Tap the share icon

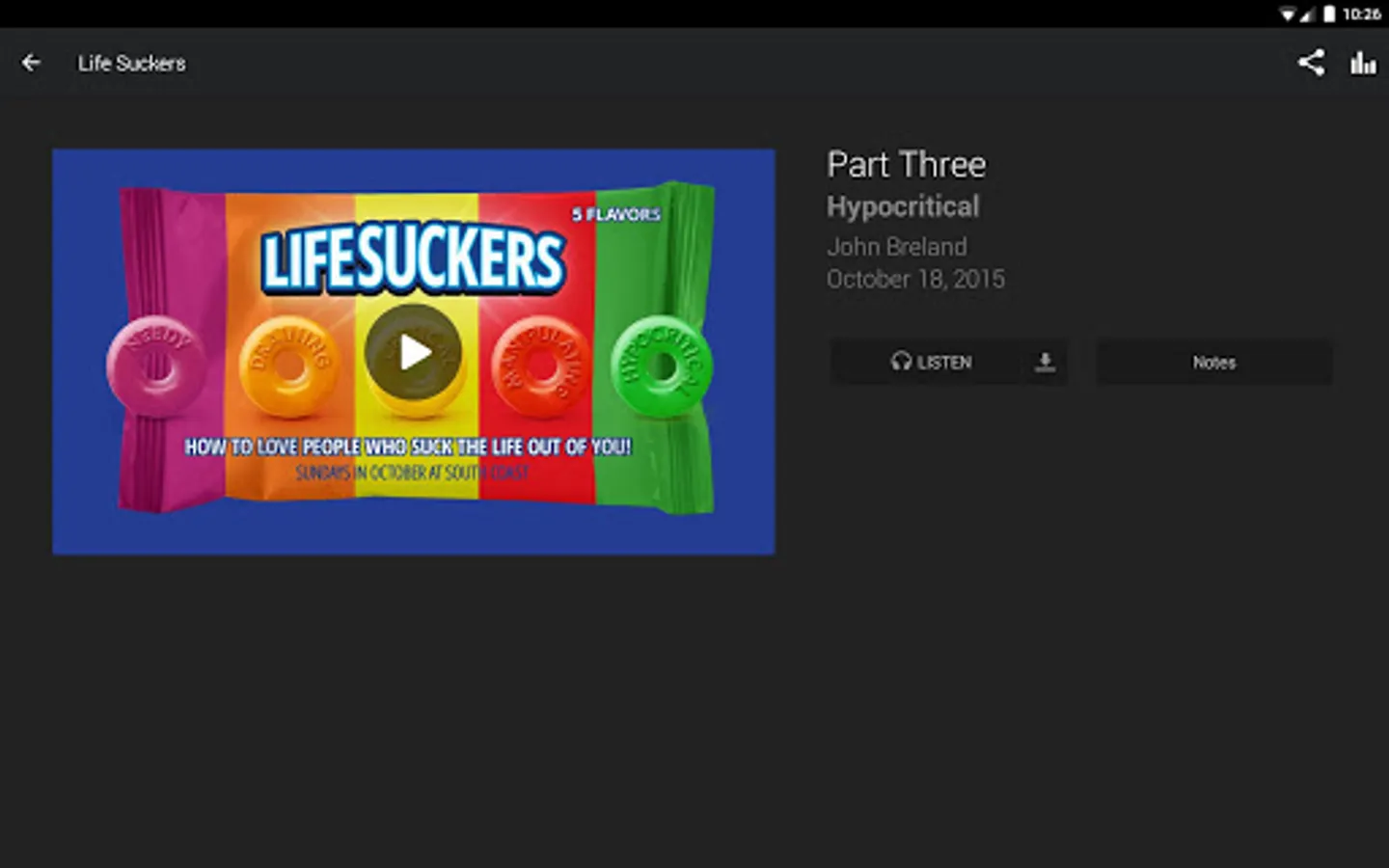click(1310, 63)
